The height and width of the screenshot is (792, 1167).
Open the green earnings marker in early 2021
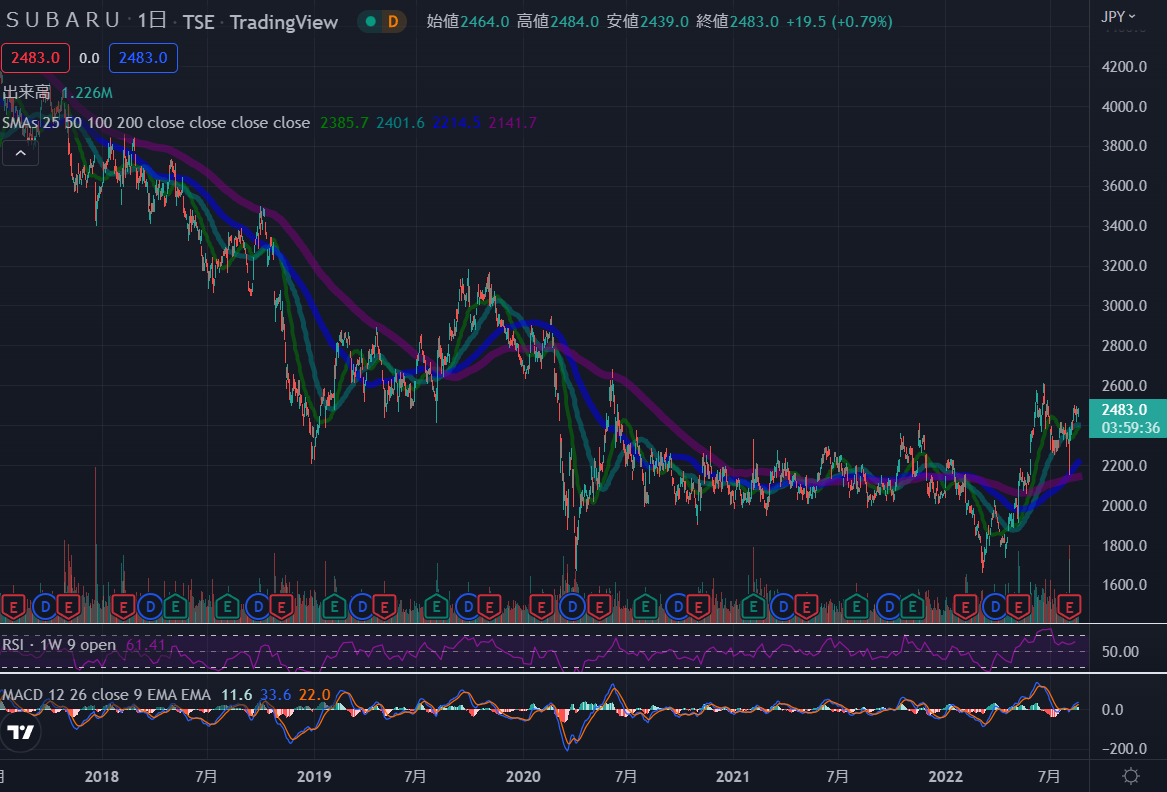[753, 607]
